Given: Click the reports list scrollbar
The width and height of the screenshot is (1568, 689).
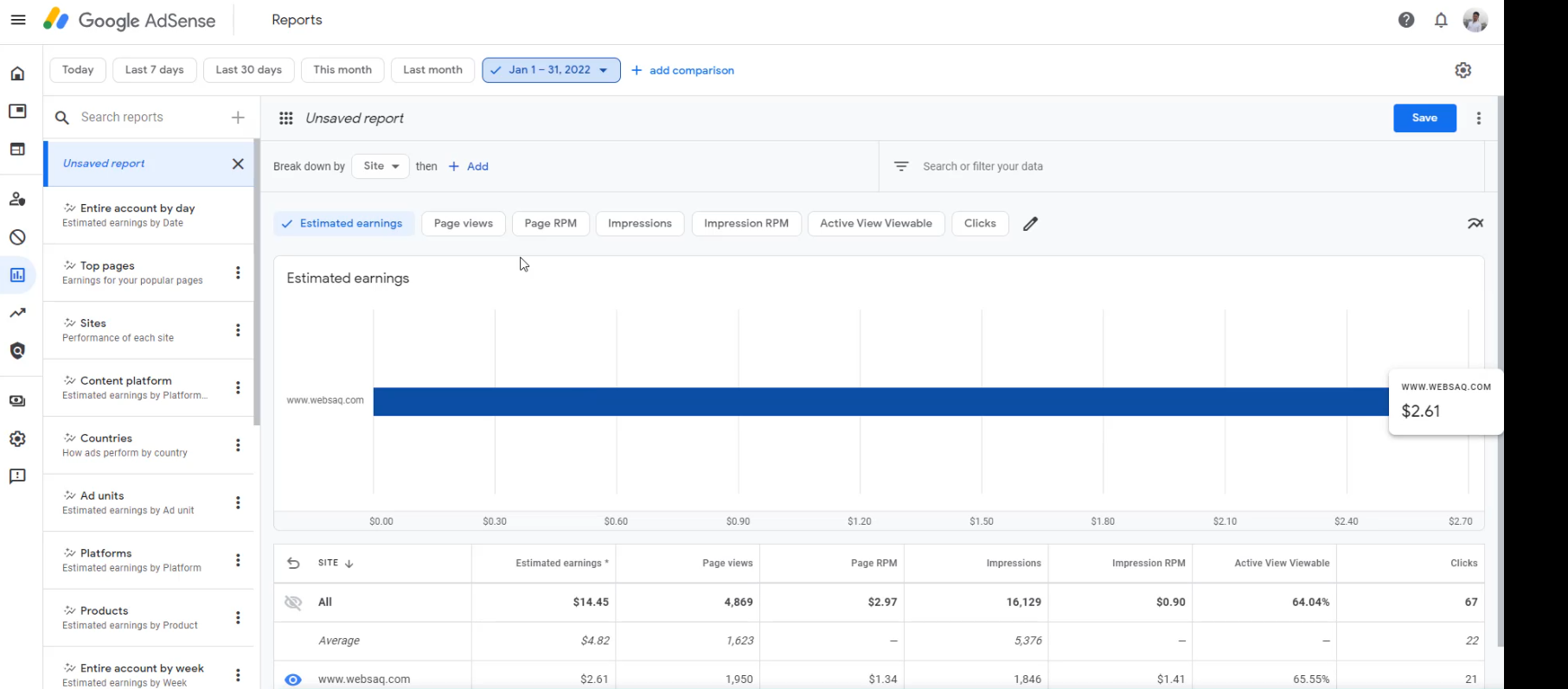Looking at the screenshot, I should tap(257, 283).
